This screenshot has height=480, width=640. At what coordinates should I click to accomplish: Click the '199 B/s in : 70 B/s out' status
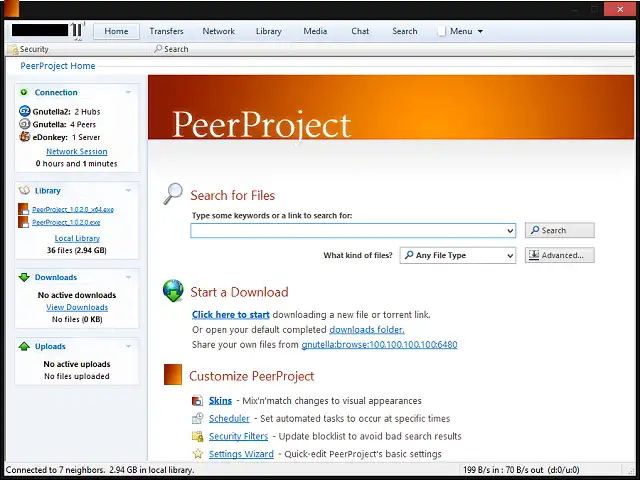click(503, 470)
